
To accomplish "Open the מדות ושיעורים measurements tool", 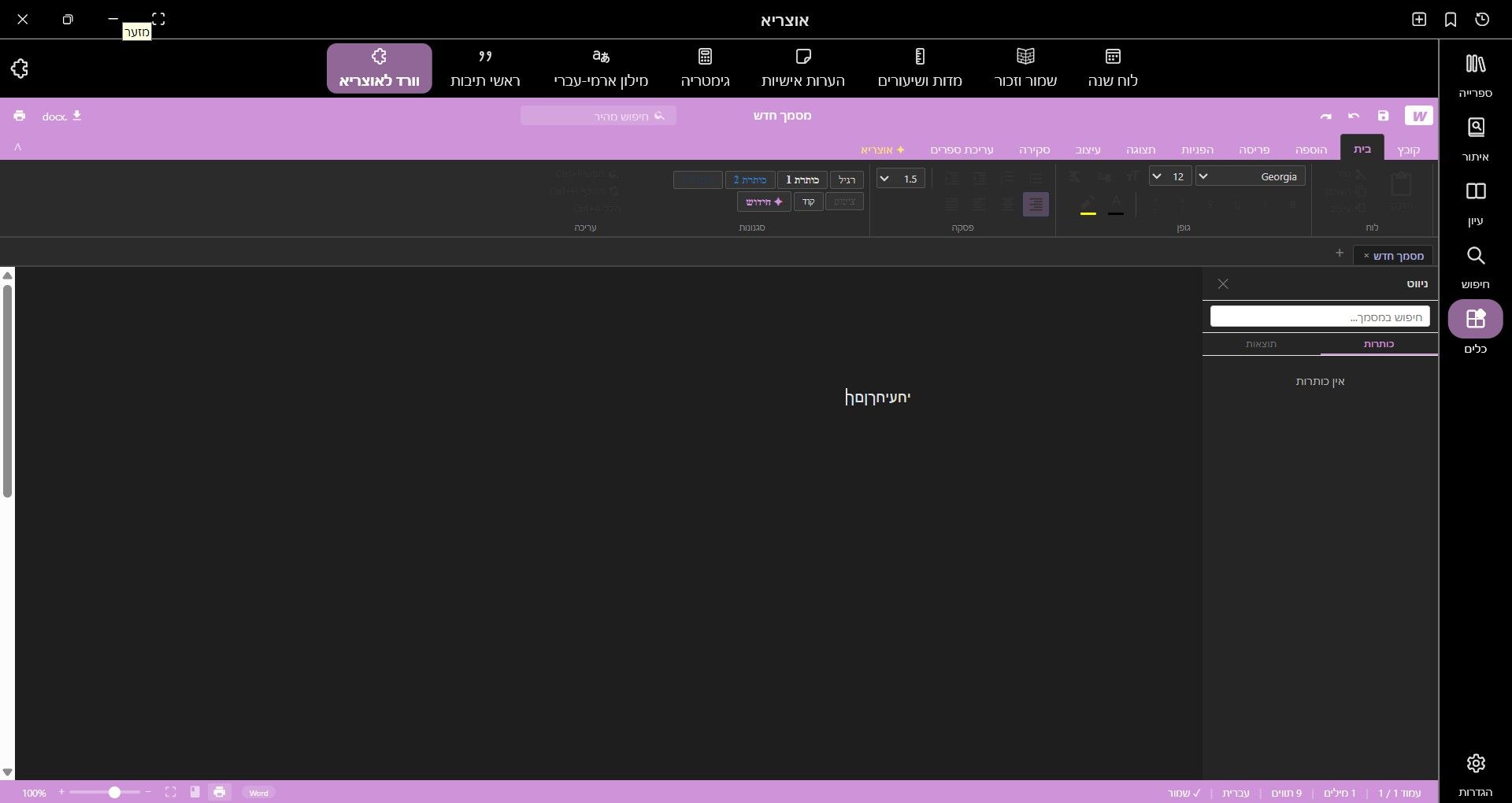I will [920, 68].
